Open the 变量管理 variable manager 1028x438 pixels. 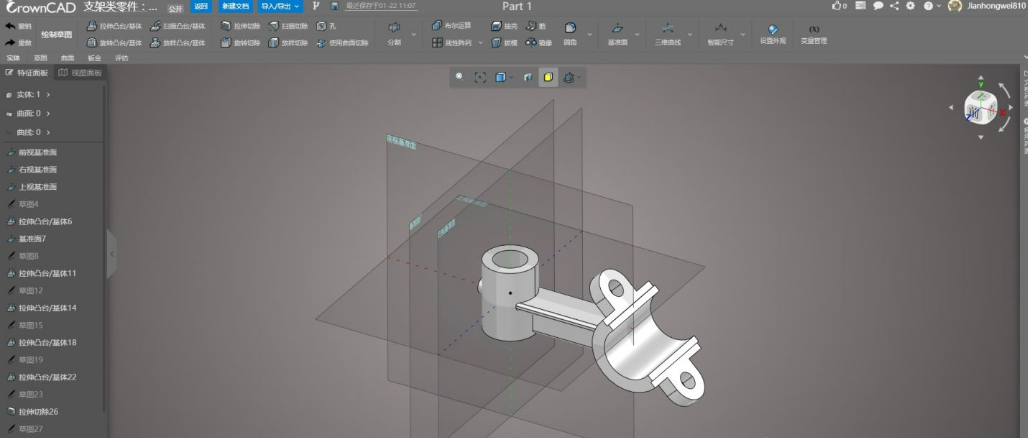pyautogui.click(x=813, y=33)
